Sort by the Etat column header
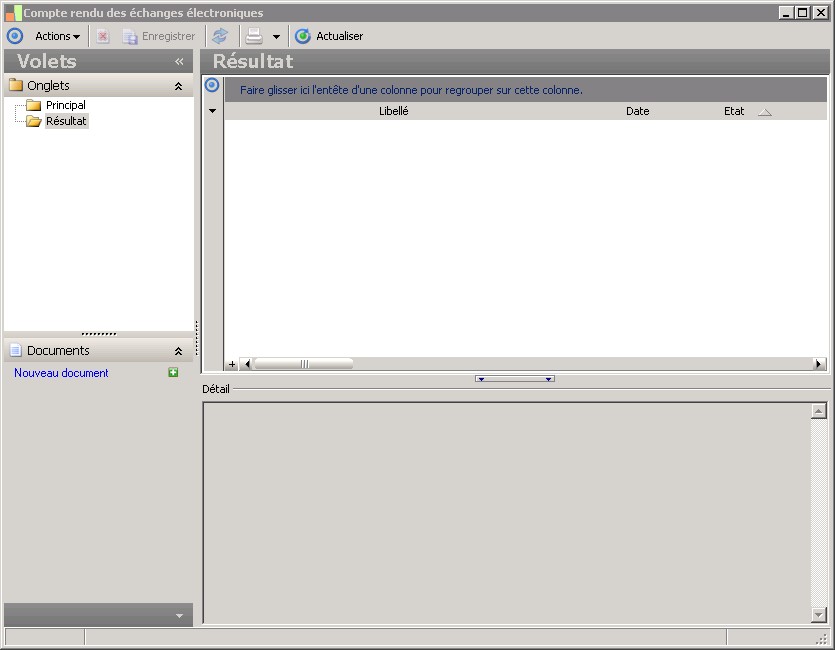Image resolution: width=835 pixels, height=650 pixels. 734,111
